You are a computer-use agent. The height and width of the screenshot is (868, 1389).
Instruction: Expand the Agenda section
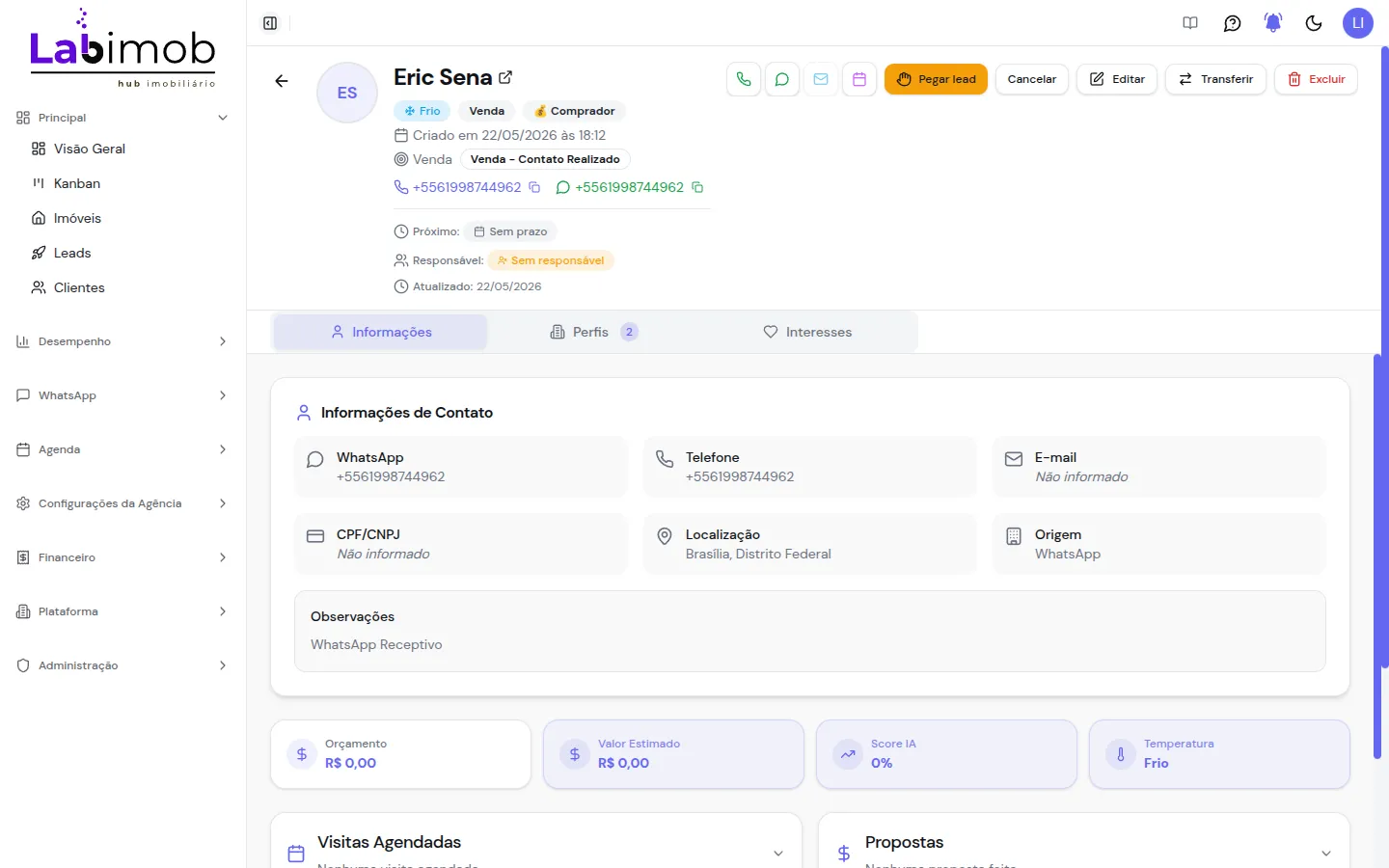click(x=123, y=449)
